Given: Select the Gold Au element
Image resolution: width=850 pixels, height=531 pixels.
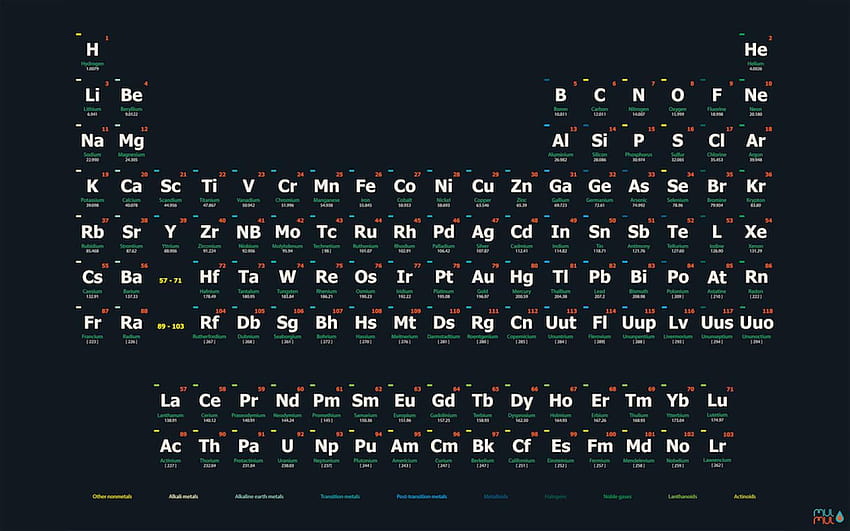Looking at the screenshot, I should pyautogui.click(x=483, y=280).
